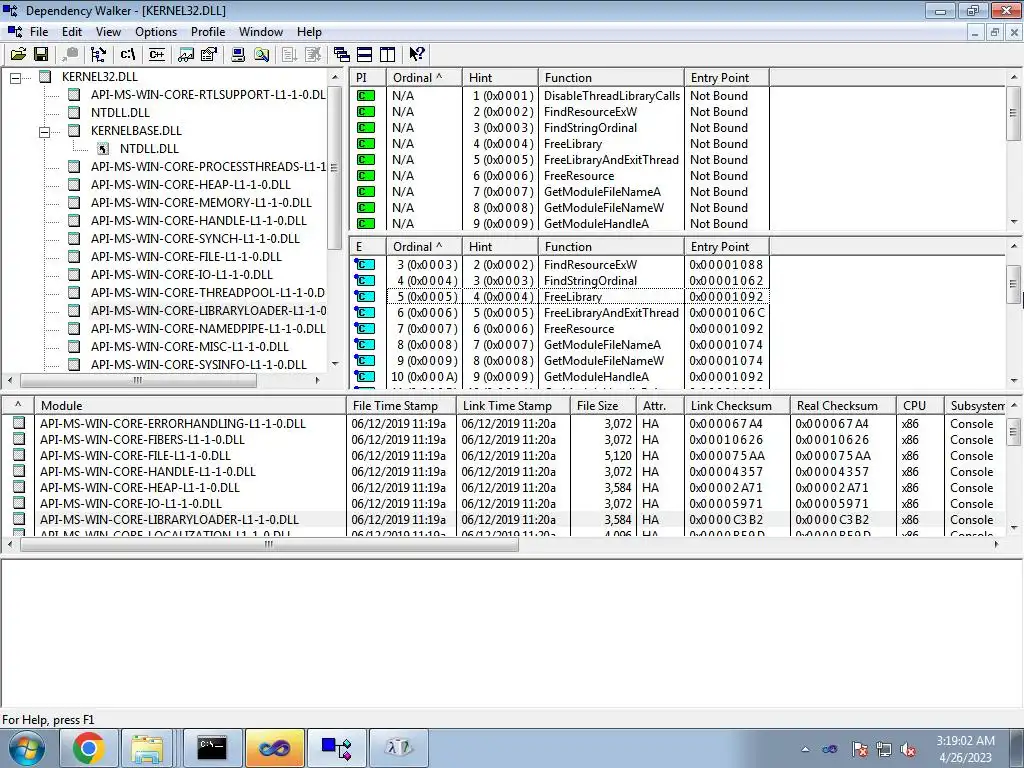Open the Profile menu
Screen dimensions: 1024x768
(x=208, y=31)
